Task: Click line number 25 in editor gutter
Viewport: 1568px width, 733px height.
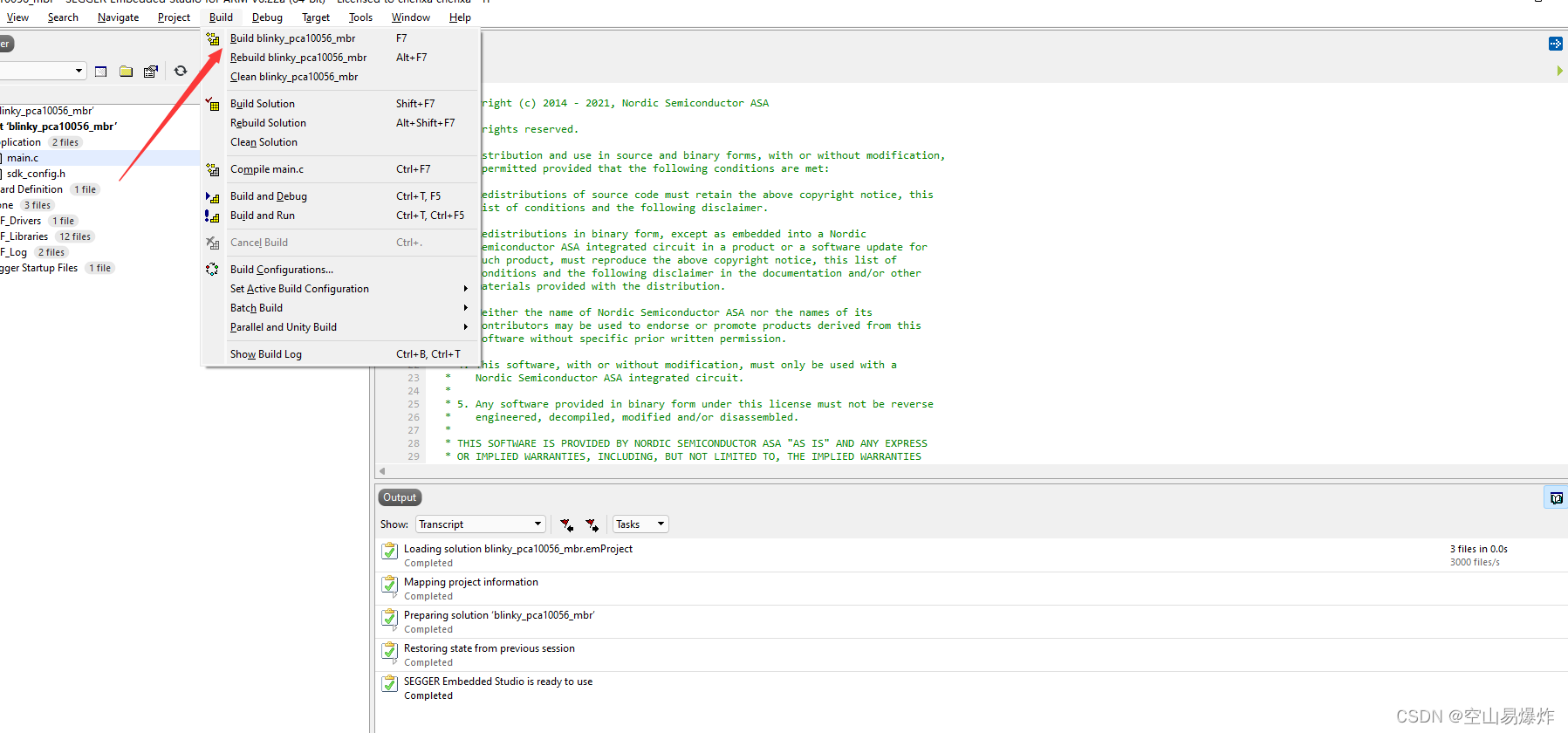Action: (414, 404)
